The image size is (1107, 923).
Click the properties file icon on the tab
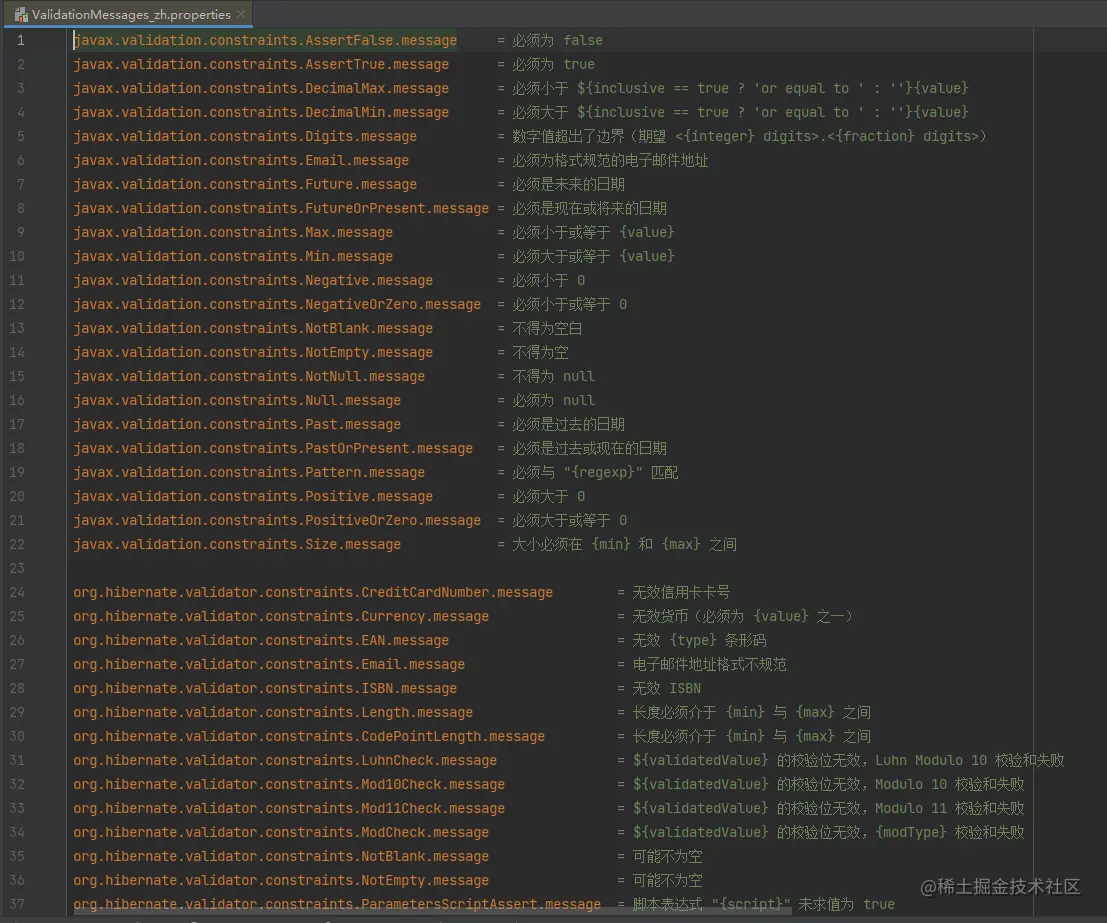(19, 15)
